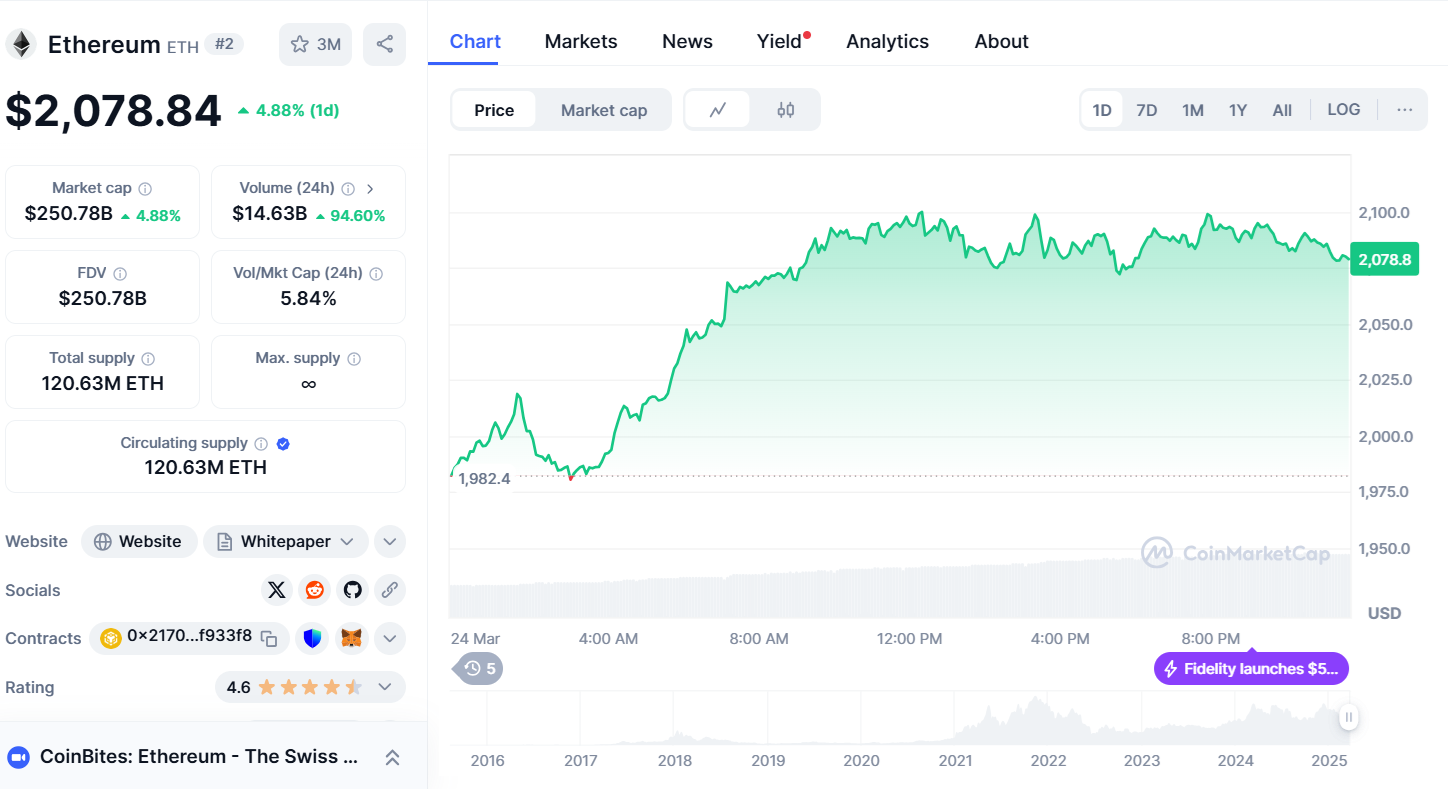Switch to candlestick chart view
Screen dimensions: 1448x789
click(785, 110)
